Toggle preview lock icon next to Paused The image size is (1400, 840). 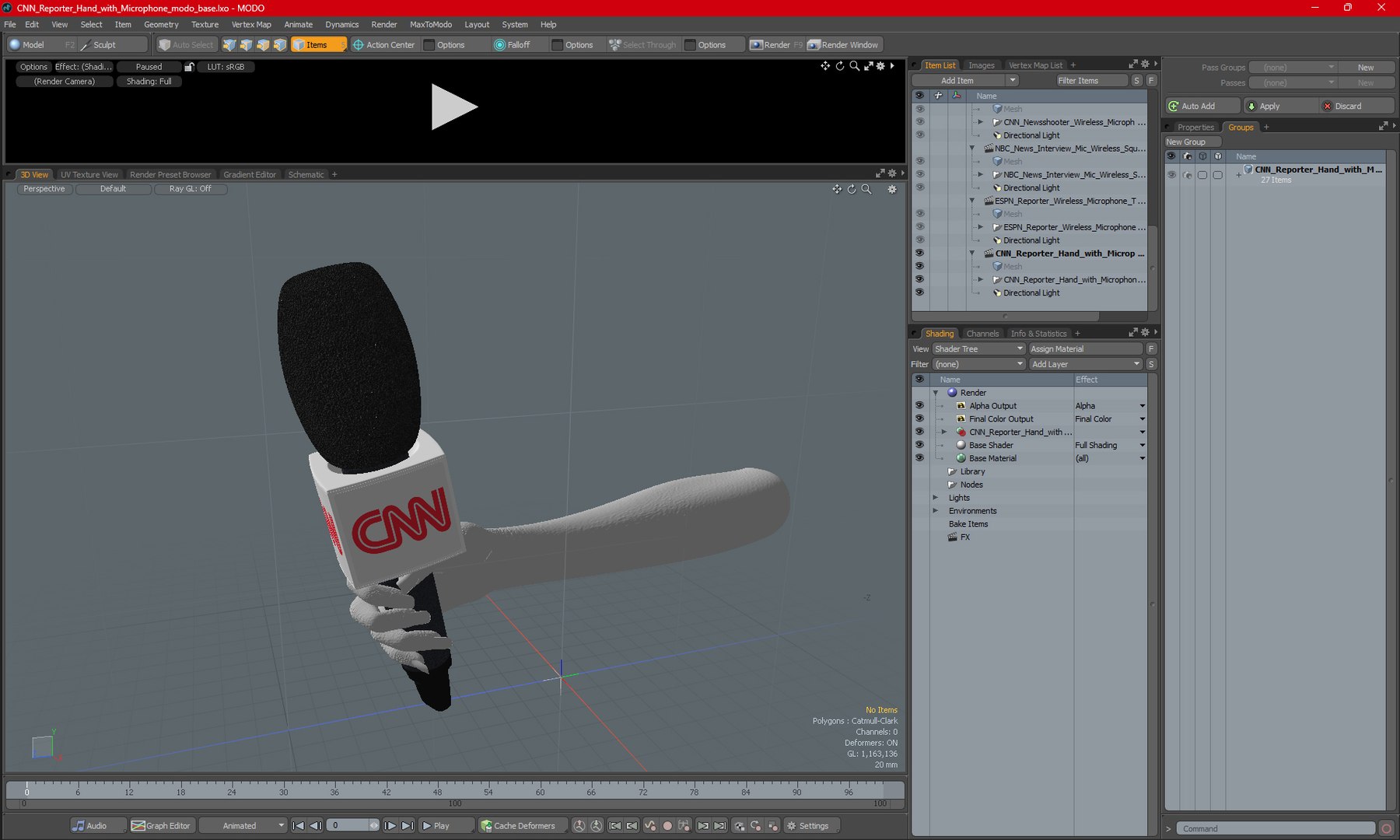point(189,67)
